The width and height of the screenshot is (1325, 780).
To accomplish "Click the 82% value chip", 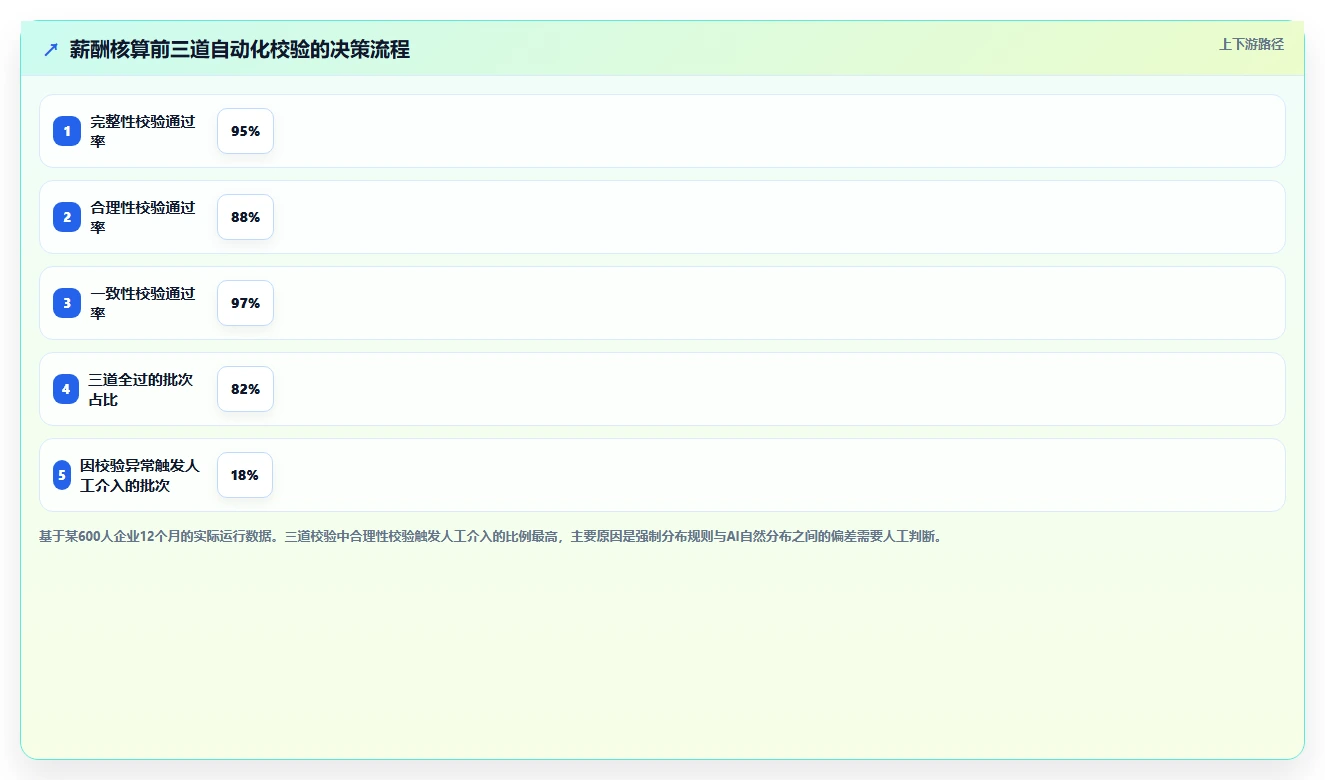I will point(245,389).
